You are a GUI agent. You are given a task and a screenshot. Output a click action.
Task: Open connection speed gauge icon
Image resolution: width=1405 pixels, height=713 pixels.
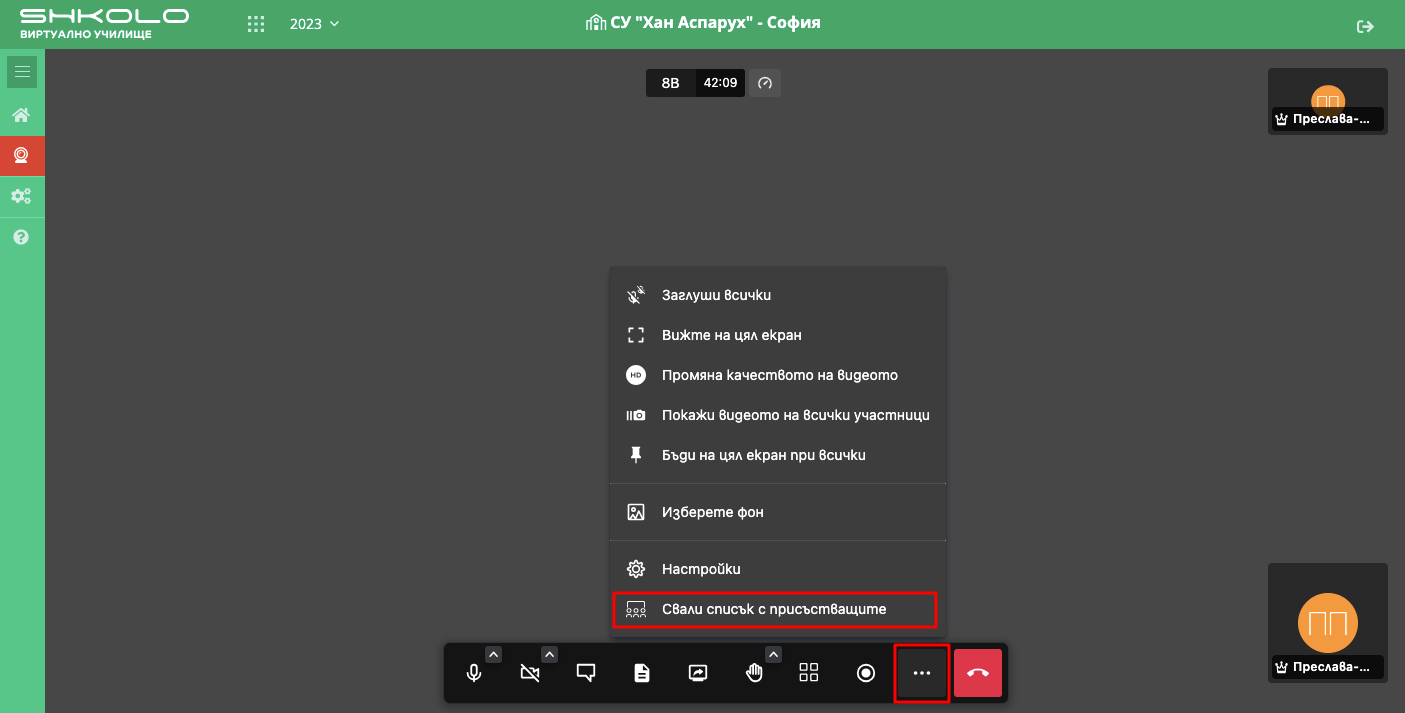pyautogui.click(x=765, y=83)
